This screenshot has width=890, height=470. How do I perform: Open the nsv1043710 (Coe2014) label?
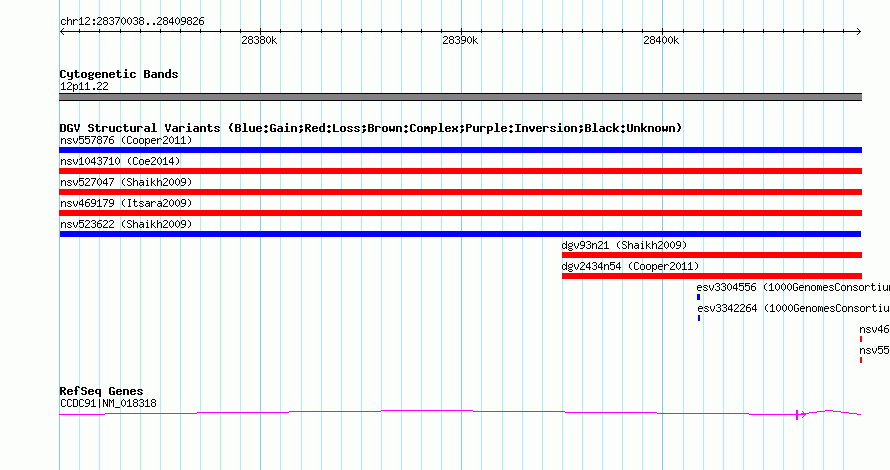coord(120,161)
